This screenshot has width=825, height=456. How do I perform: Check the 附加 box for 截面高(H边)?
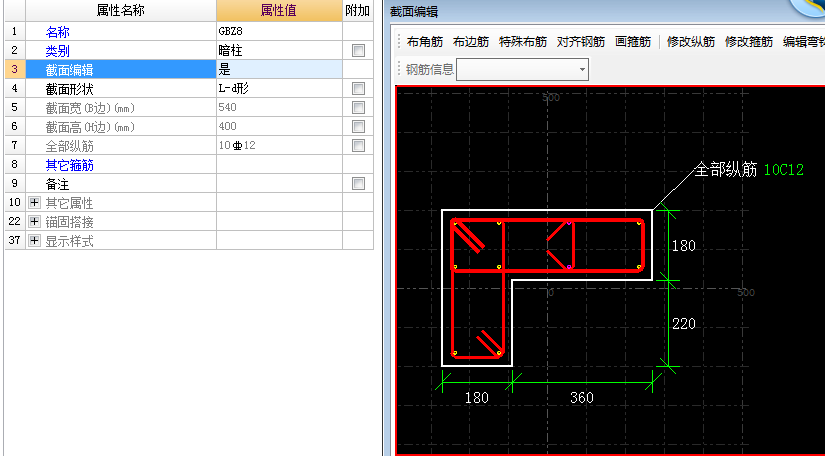[358, 126]
